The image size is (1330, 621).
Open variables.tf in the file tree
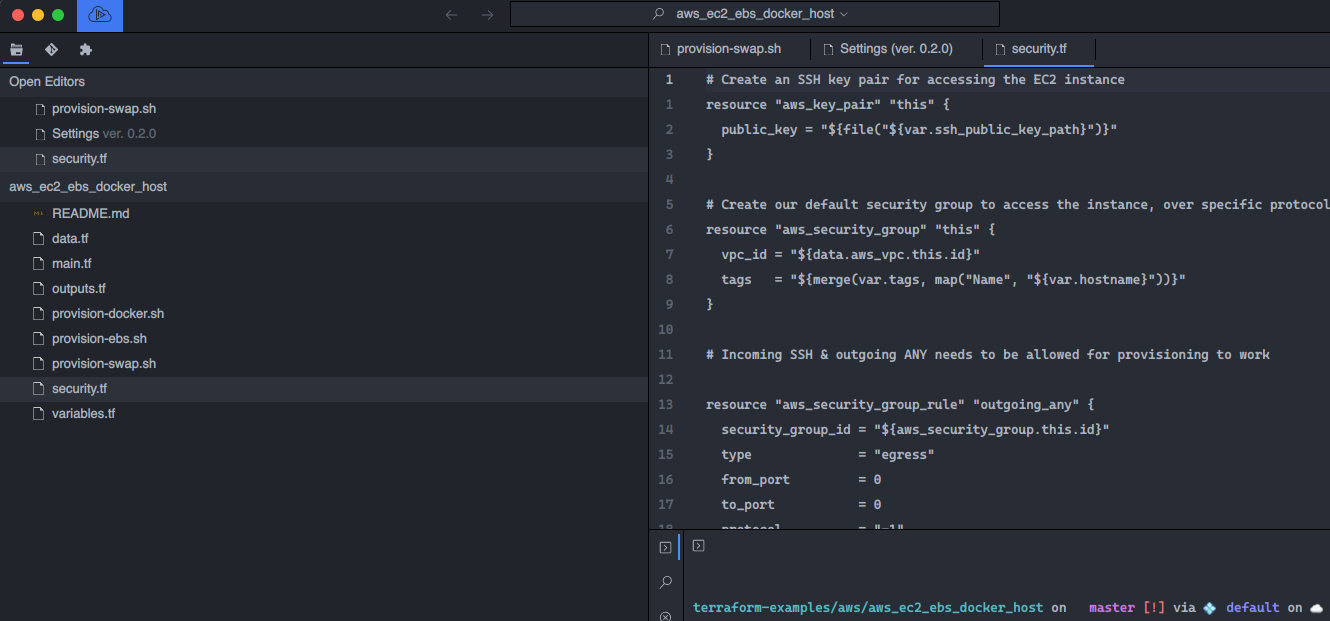pos(83,413)
